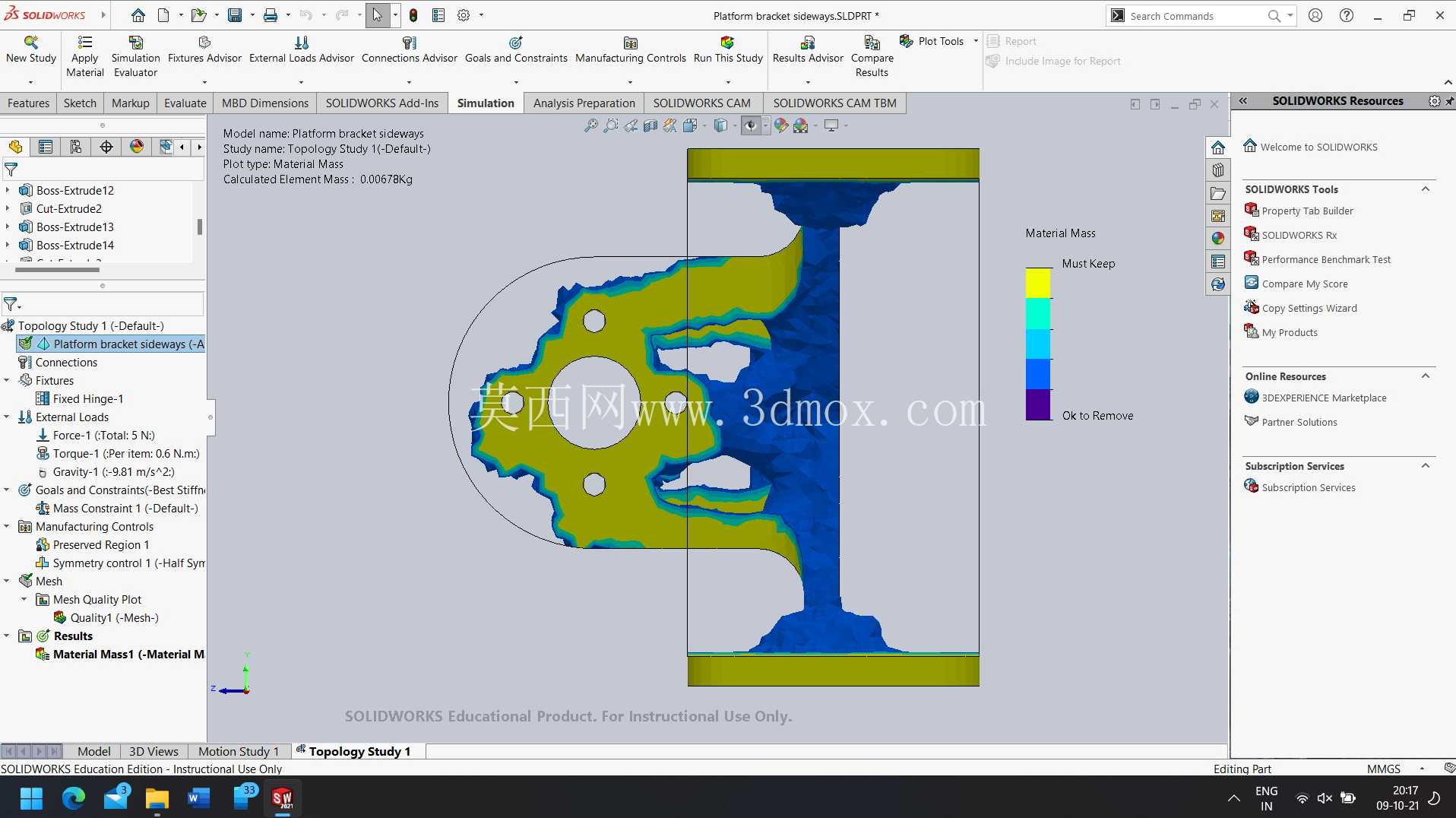This screenshot has width=1456, height=818.
Task: Switch to the Sketch tab
Action: pos(80,103)
